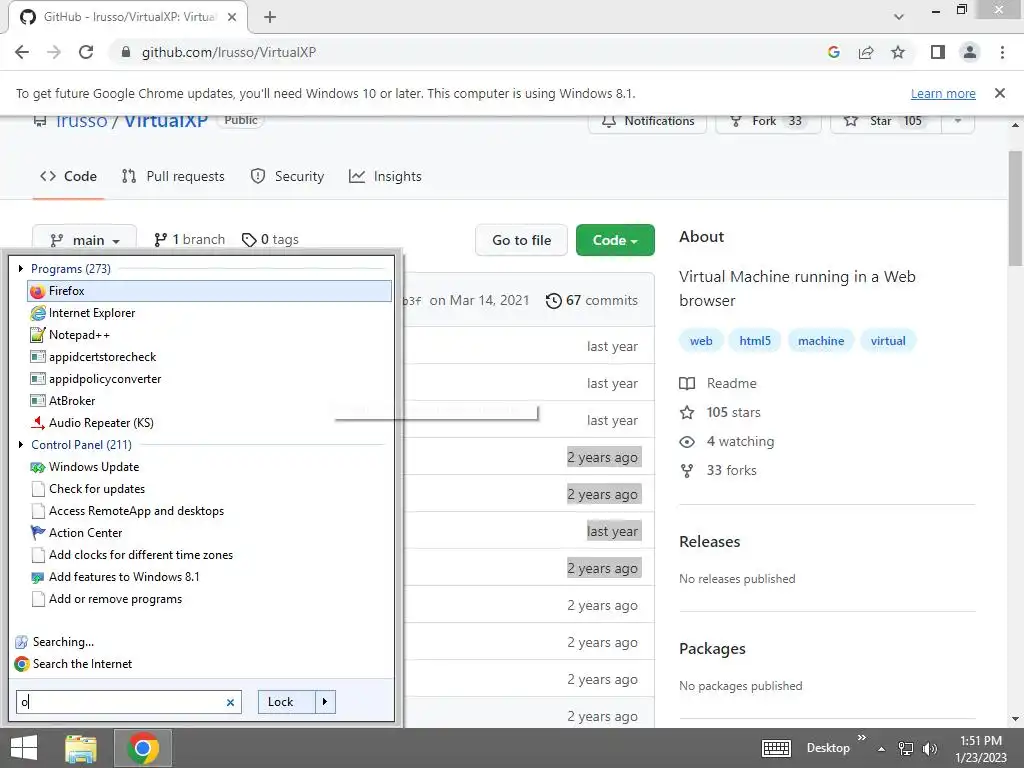Open the 67 commits history
The image size is (1024, 768).
(x=592, y=300)
